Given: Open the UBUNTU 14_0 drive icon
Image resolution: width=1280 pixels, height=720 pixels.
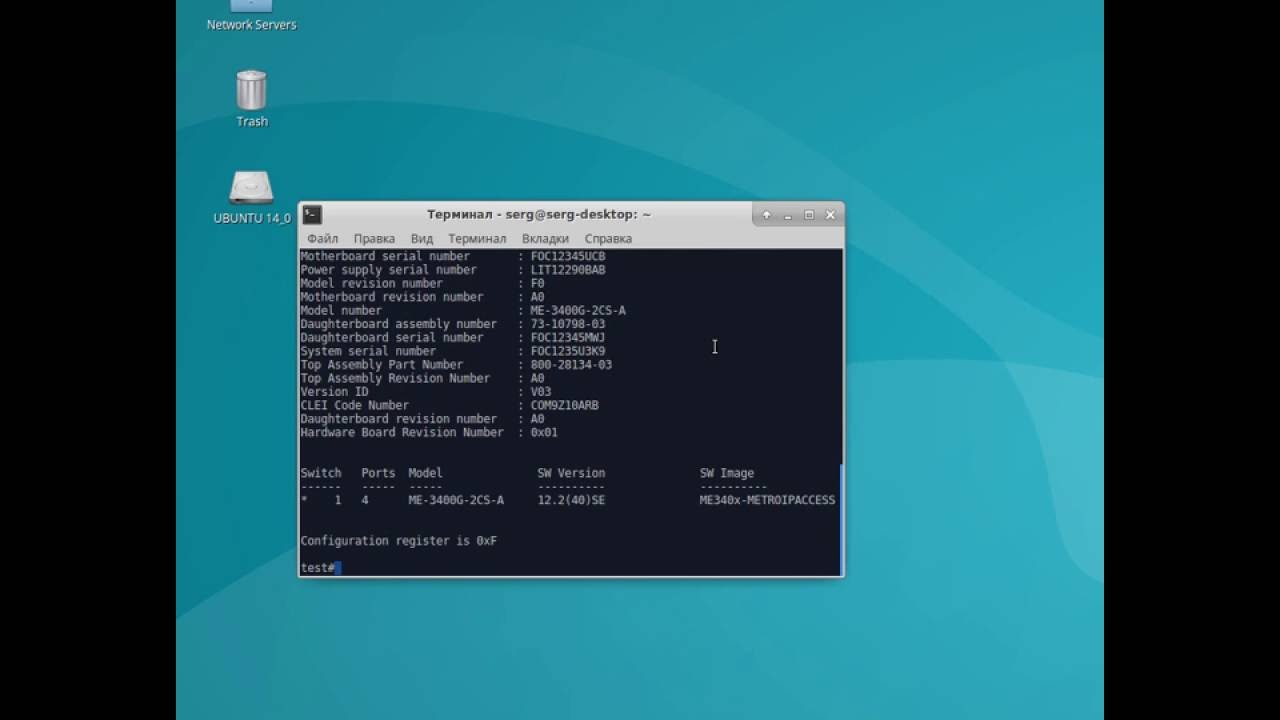Looking at the screenshot, I should coord(251,197).
